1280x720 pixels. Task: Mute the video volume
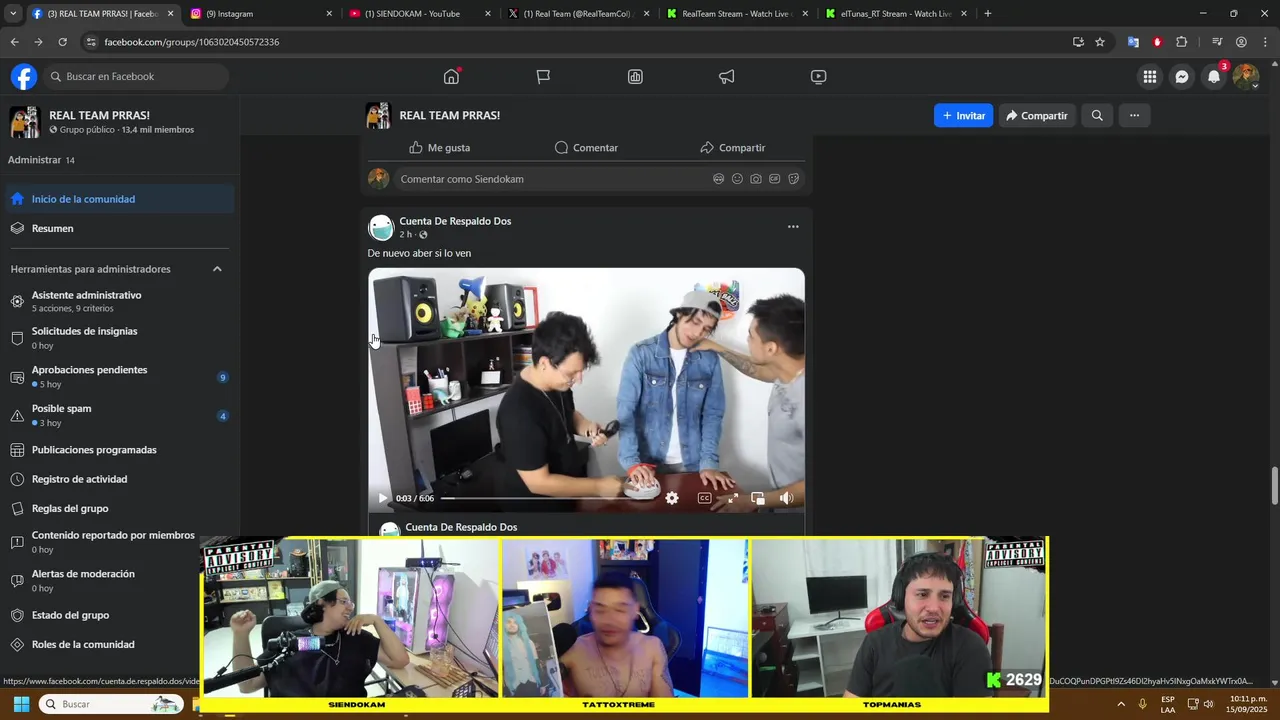click(x=786, y=498)
